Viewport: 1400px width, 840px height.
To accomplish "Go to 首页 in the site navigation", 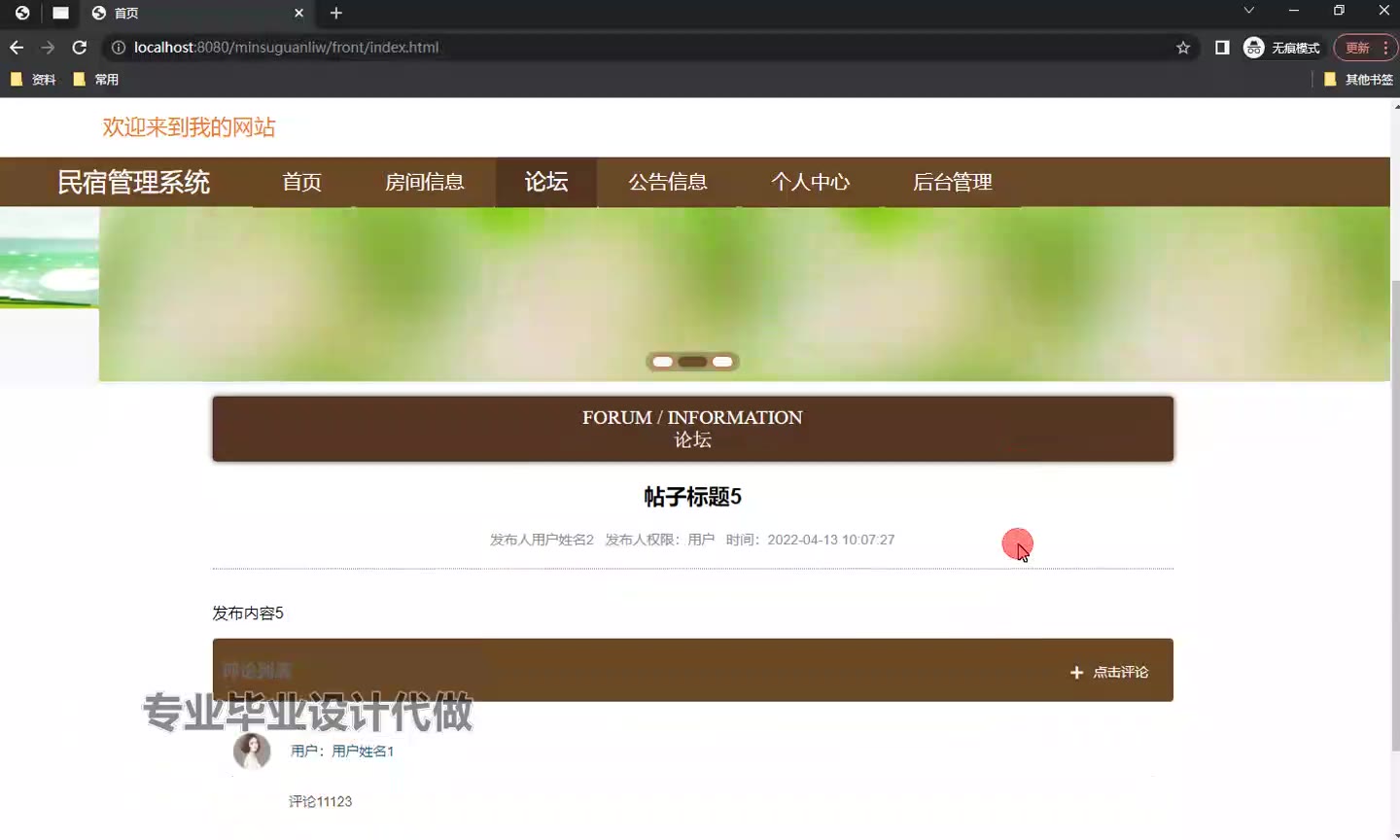I will click(x=302, y=182).
